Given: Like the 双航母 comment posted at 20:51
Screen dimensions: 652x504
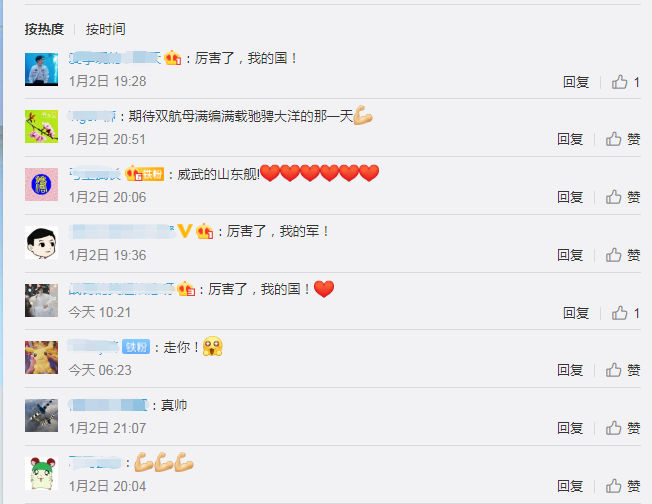Looking at the screenshot, I should point(622,139).
